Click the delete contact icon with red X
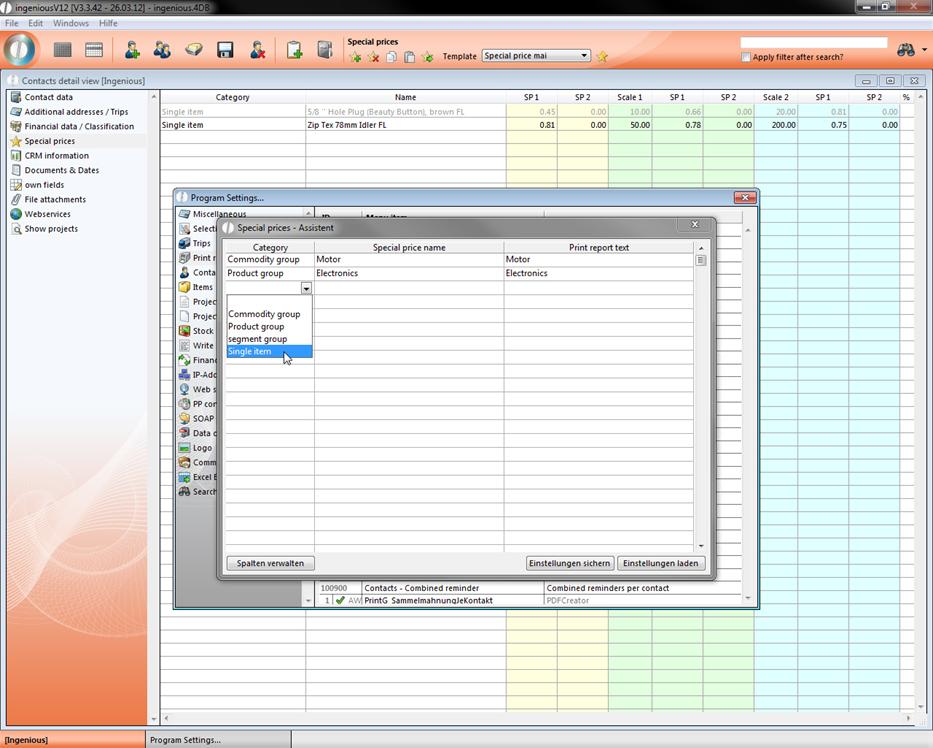Screen dimensions: 933x748 (x=257, y=50)
